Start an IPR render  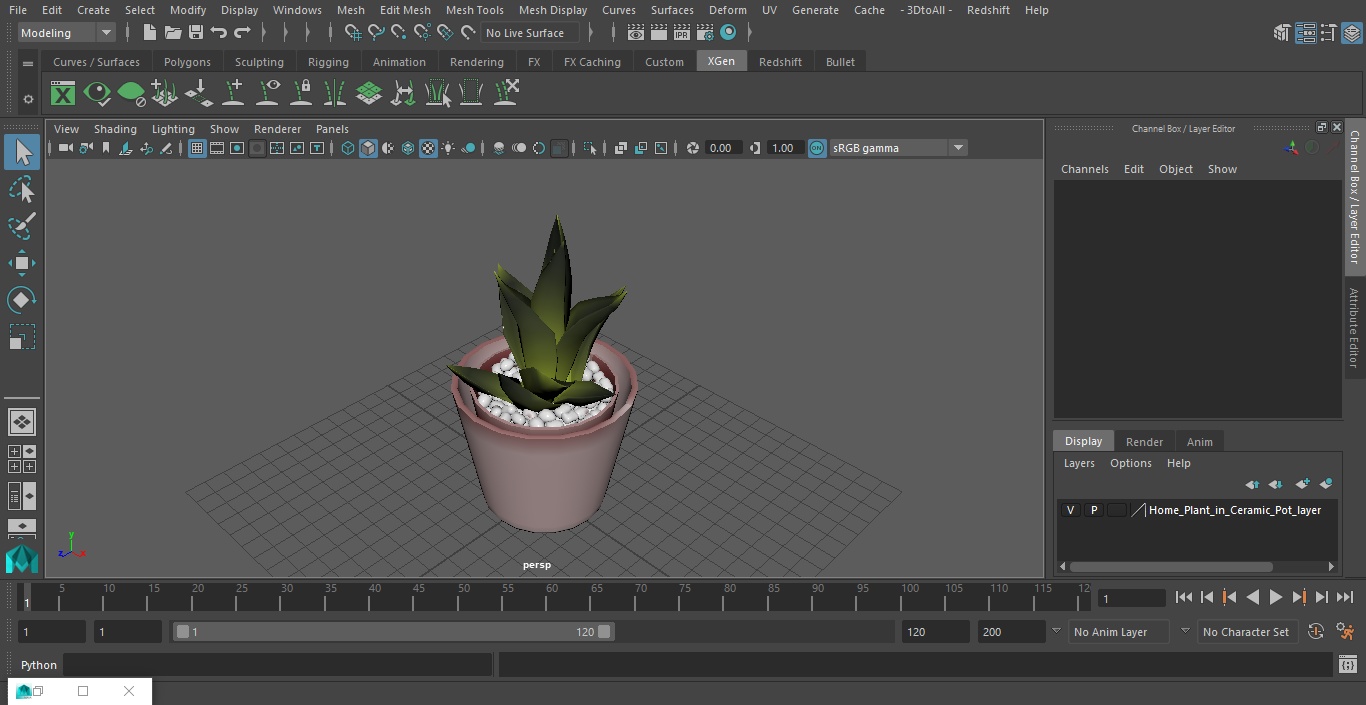click(x=682, y=33)
